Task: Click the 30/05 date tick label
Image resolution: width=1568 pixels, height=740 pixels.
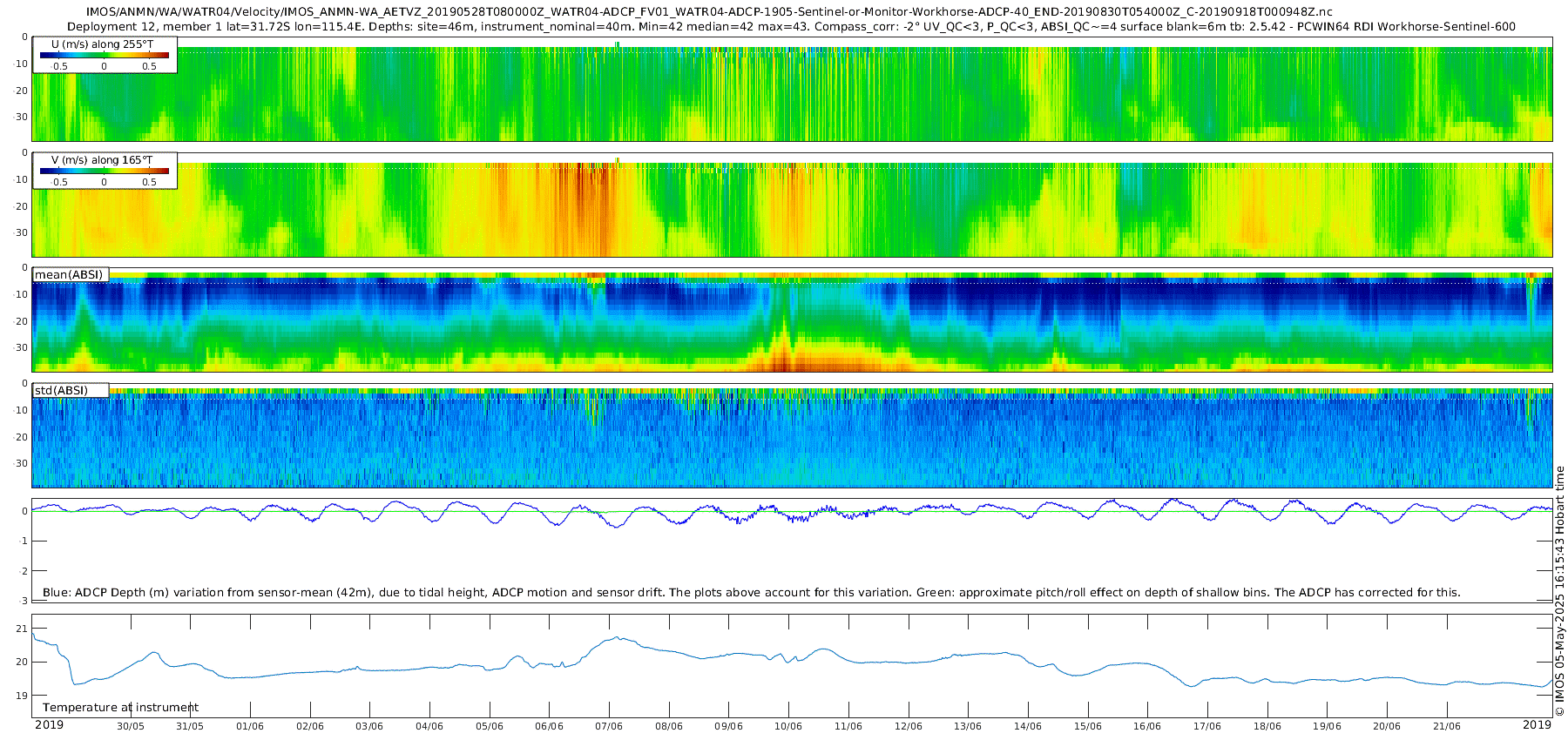Action: [131, 726]
